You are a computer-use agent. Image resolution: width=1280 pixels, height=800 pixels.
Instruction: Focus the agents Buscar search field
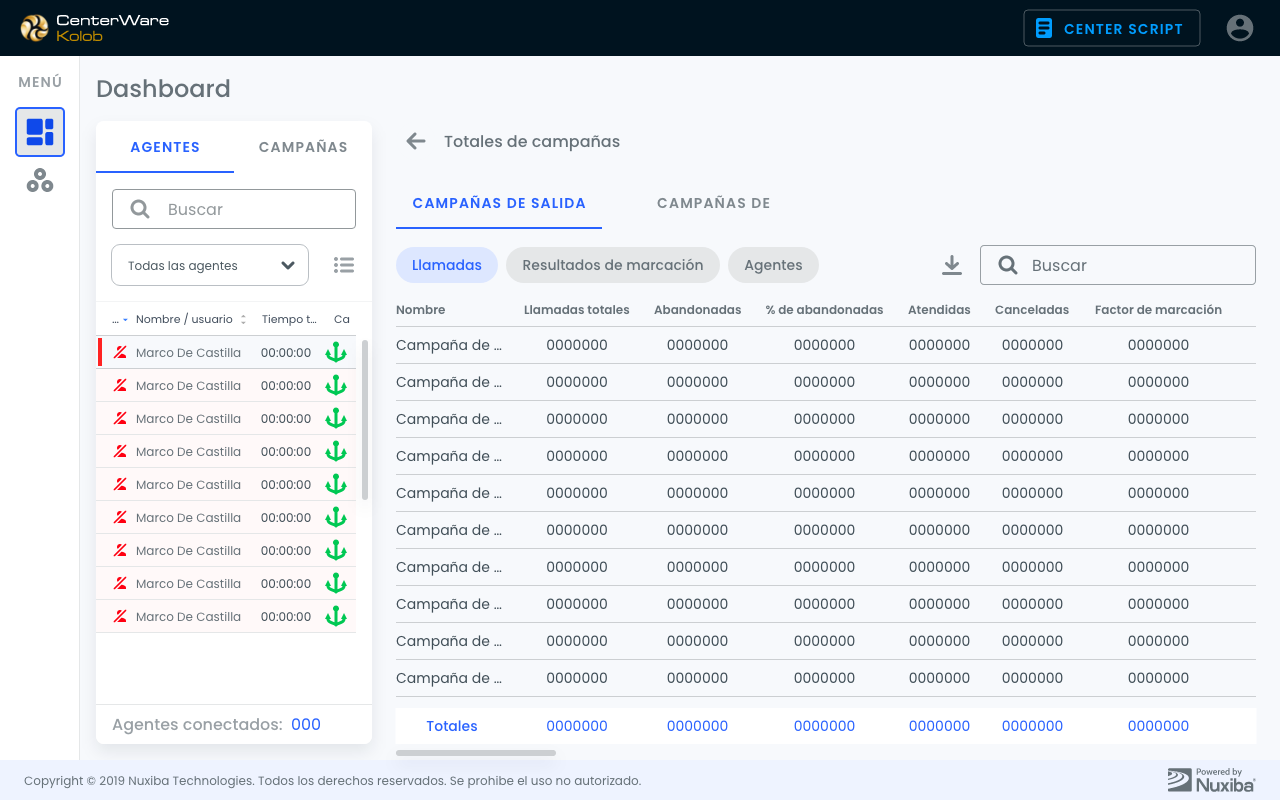point(234,209)
